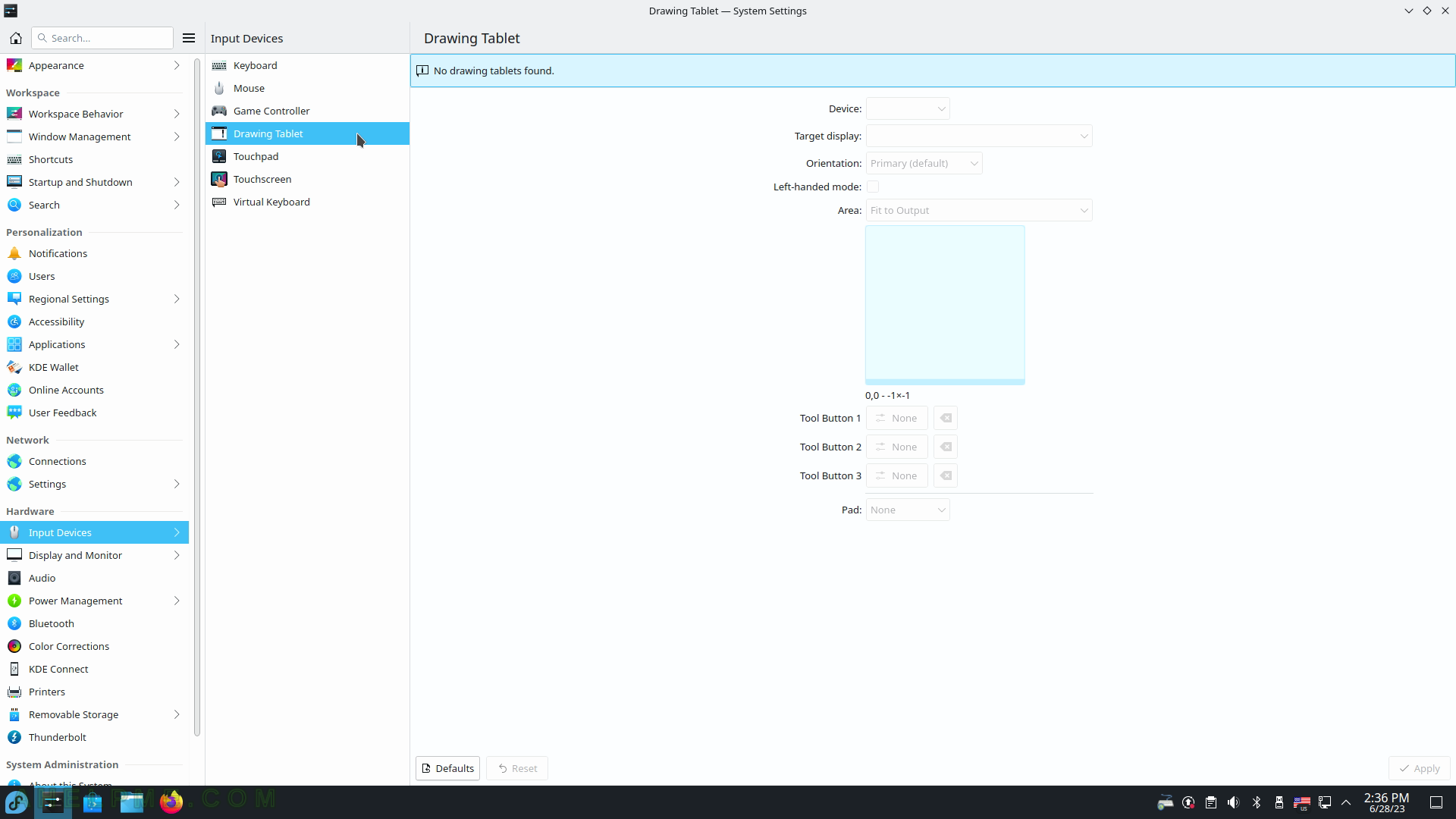Click in the settings Search field
The height and width of the screenshot is (819, 1456).
click(x=102, y=38)
